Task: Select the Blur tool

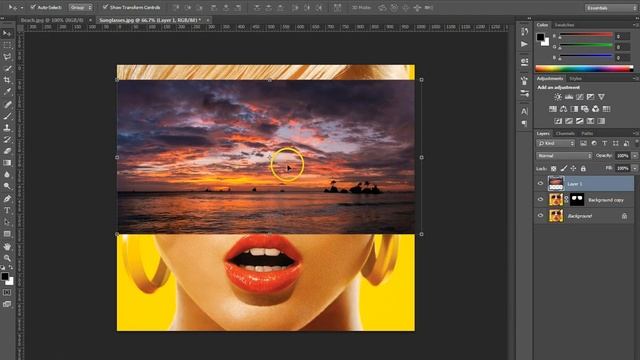Action: 7,174
